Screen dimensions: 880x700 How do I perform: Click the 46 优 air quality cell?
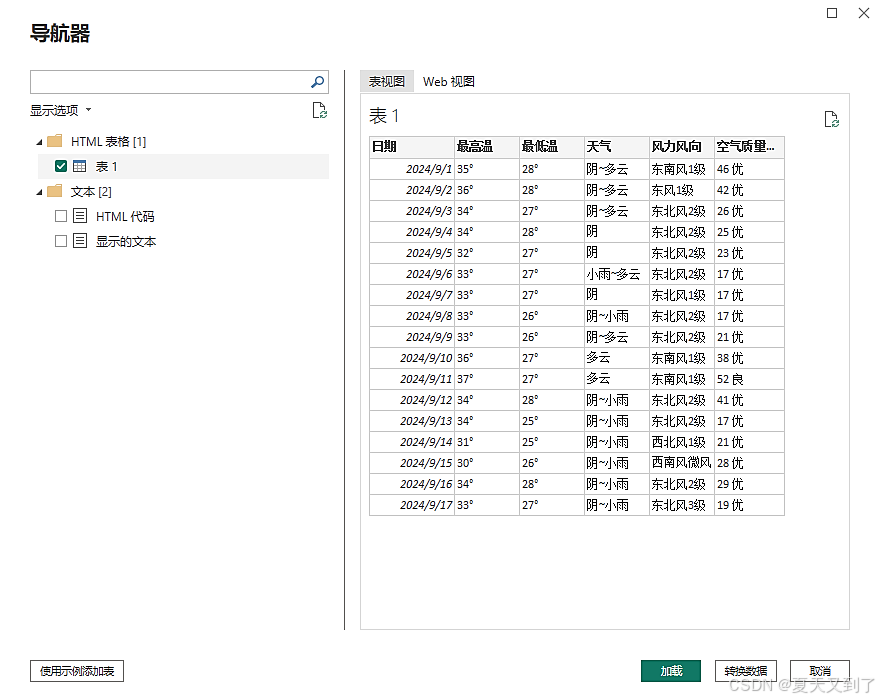(x=749, y=169)
